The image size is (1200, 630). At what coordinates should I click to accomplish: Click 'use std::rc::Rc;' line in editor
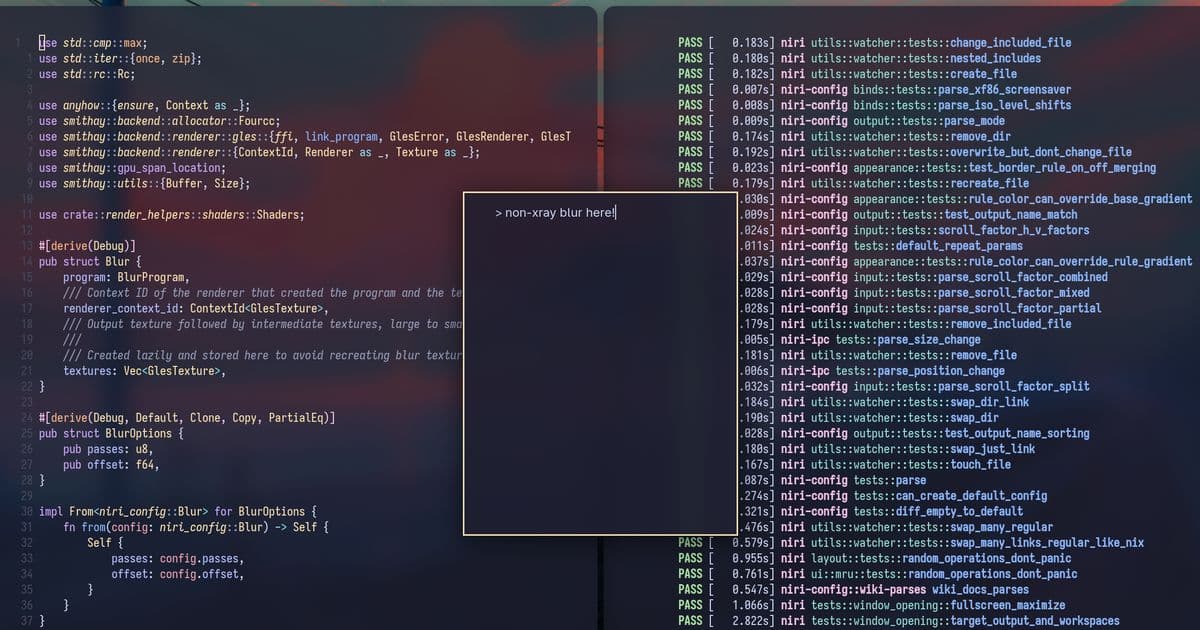point(87,74)
